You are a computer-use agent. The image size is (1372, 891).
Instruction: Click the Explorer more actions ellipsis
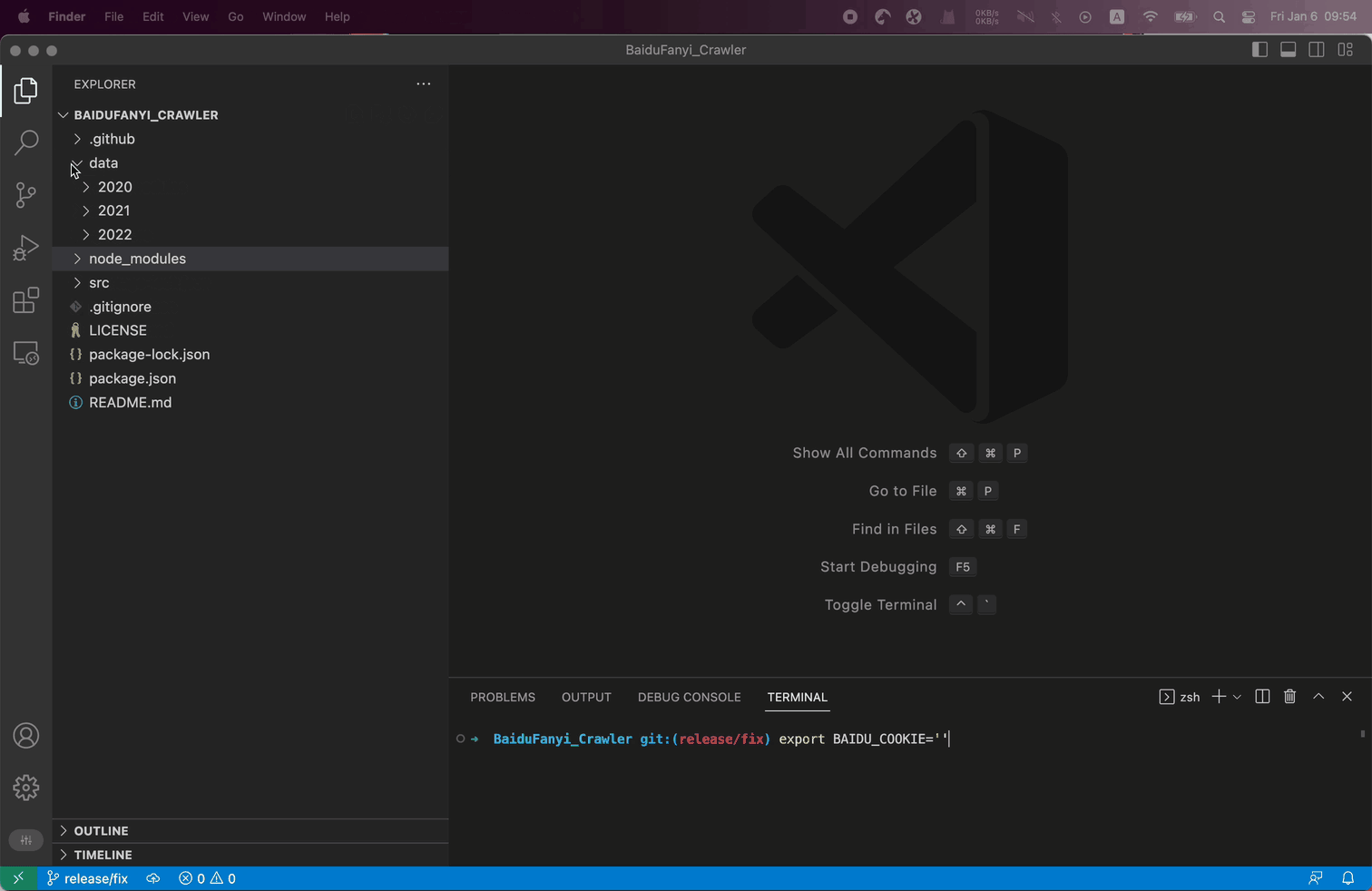tap(424, 84)
